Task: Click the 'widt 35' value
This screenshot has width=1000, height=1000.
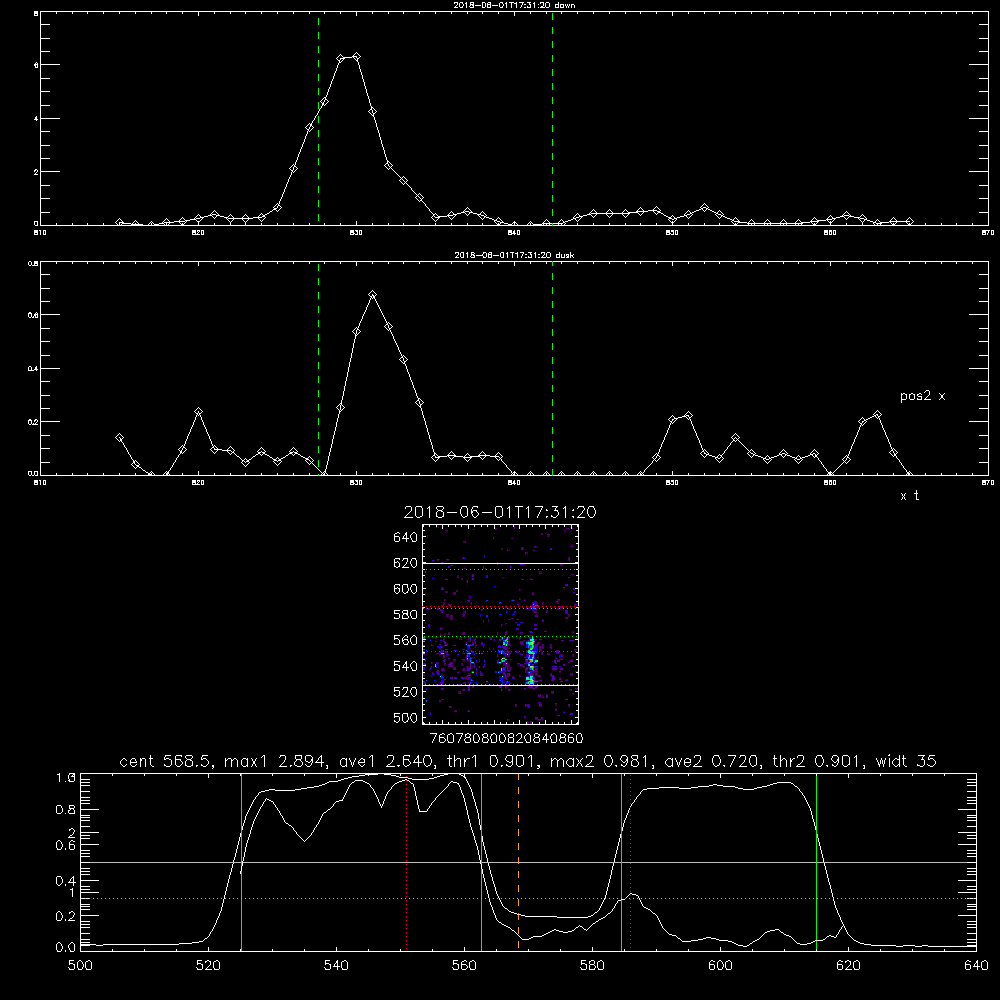Action: pyautogui.click(x=906, y=761)
